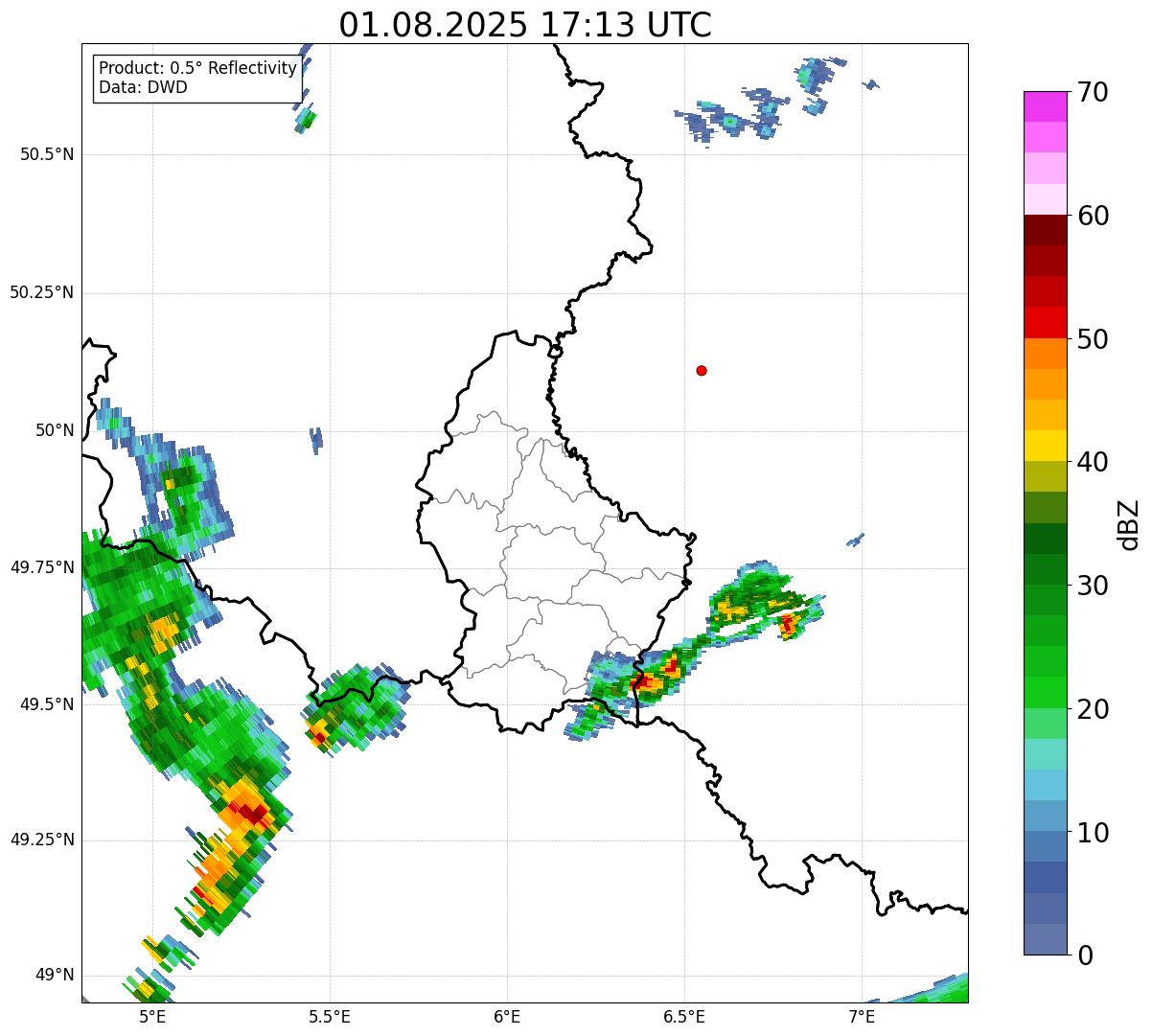The image size is (1152, 1036).
Task: Pick the bottom slate-blue colorbar swatch at 0
Action: click(1046, 939)
